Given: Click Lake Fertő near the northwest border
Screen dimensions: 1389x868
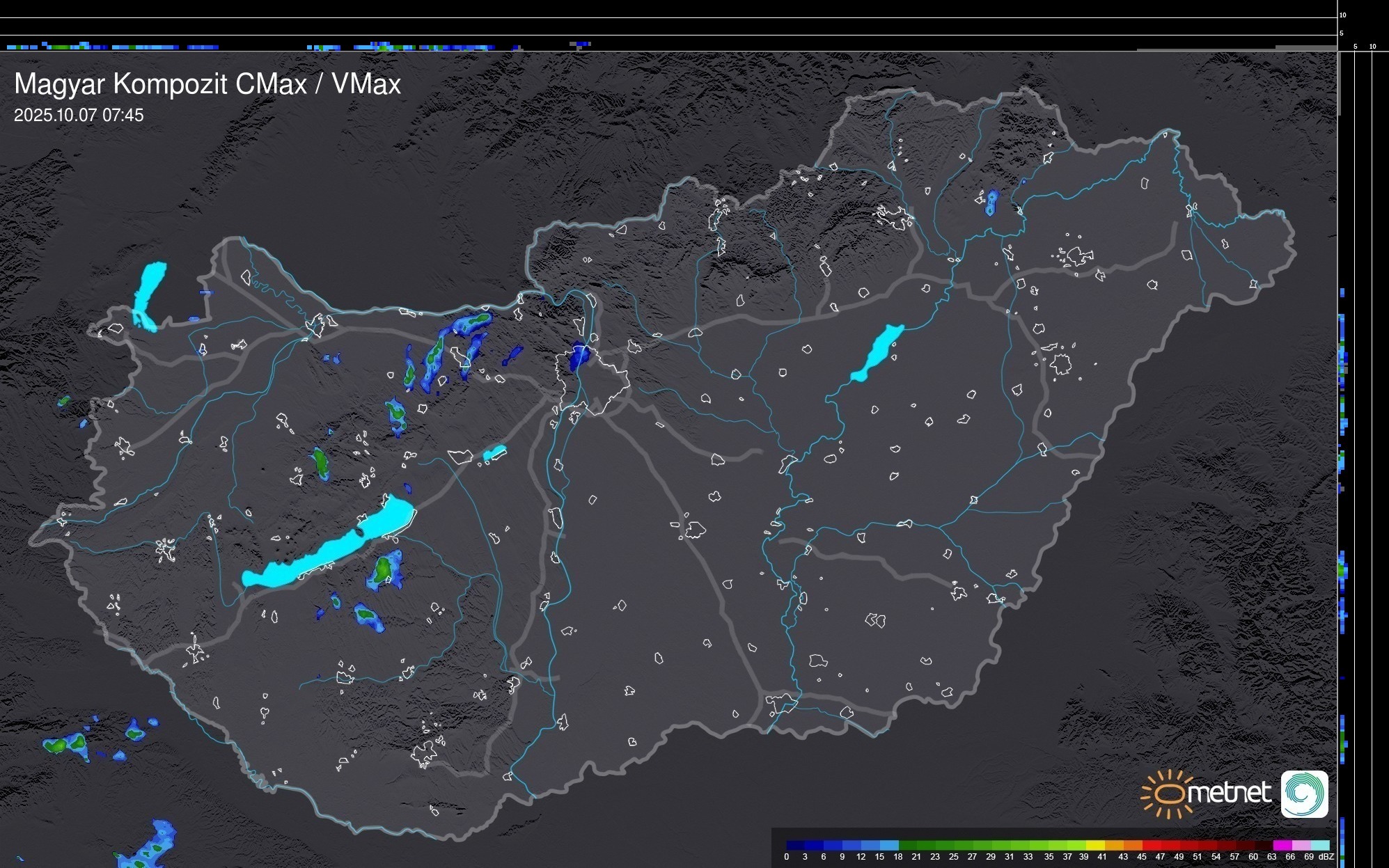Looking at the screenshot, I should pyautogui.click(x=149, y=292).
